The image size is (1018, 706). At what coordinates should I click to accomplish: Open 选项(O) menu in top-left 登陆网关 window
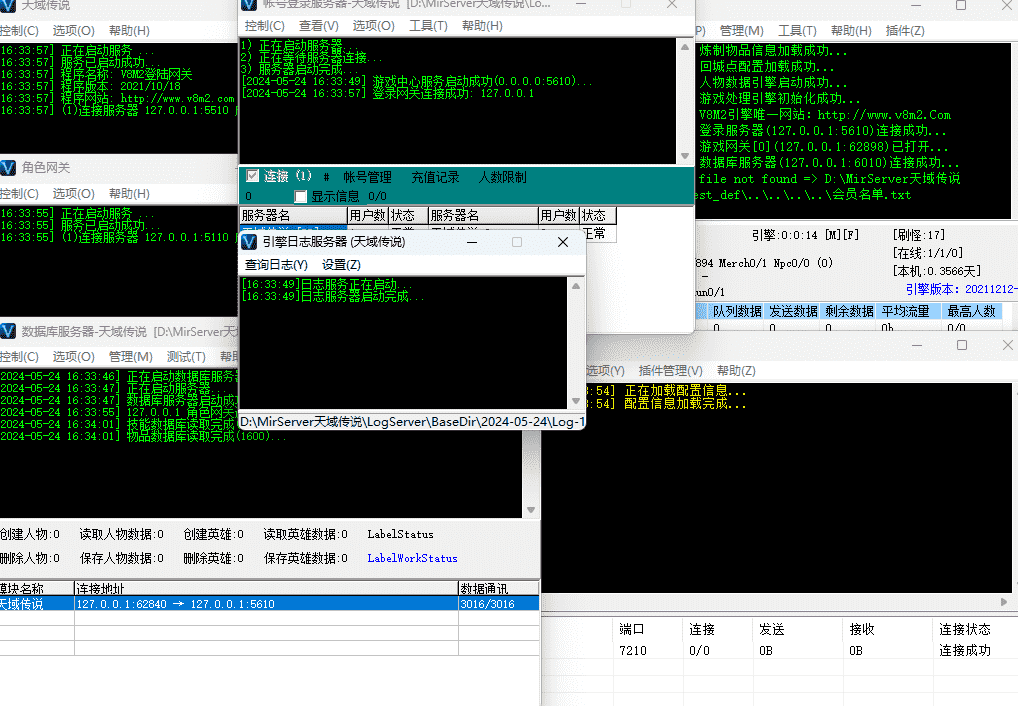point(73,31)
